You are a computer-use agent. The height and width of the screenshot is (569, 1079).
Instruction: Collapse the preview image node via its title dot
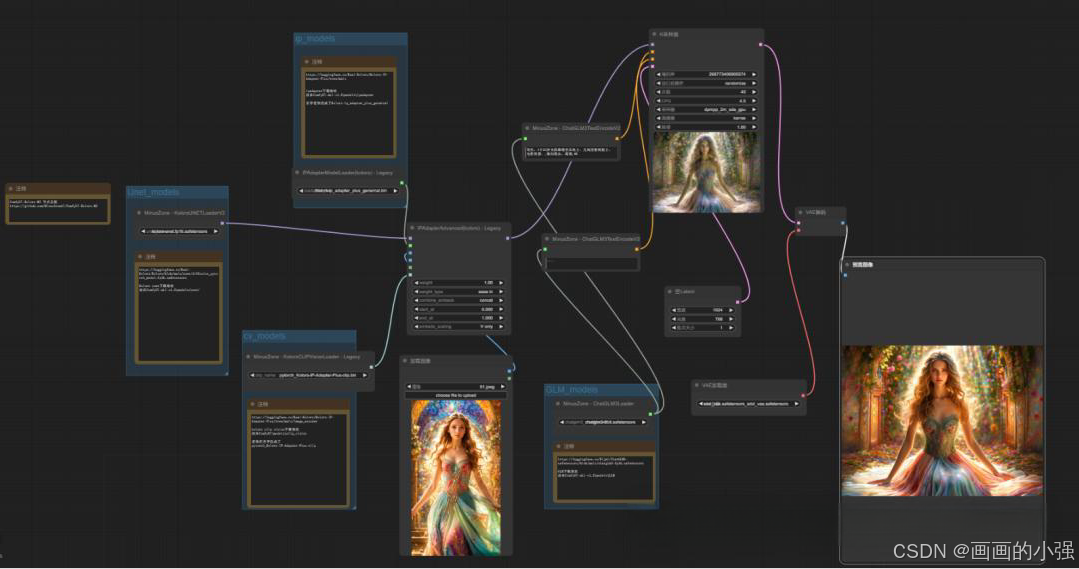847,264
